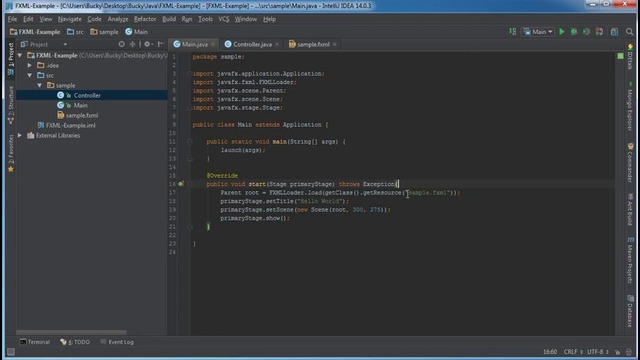Open the Commander side tool window
Viewport: 640px width, 360px height.
click(630, 162)
